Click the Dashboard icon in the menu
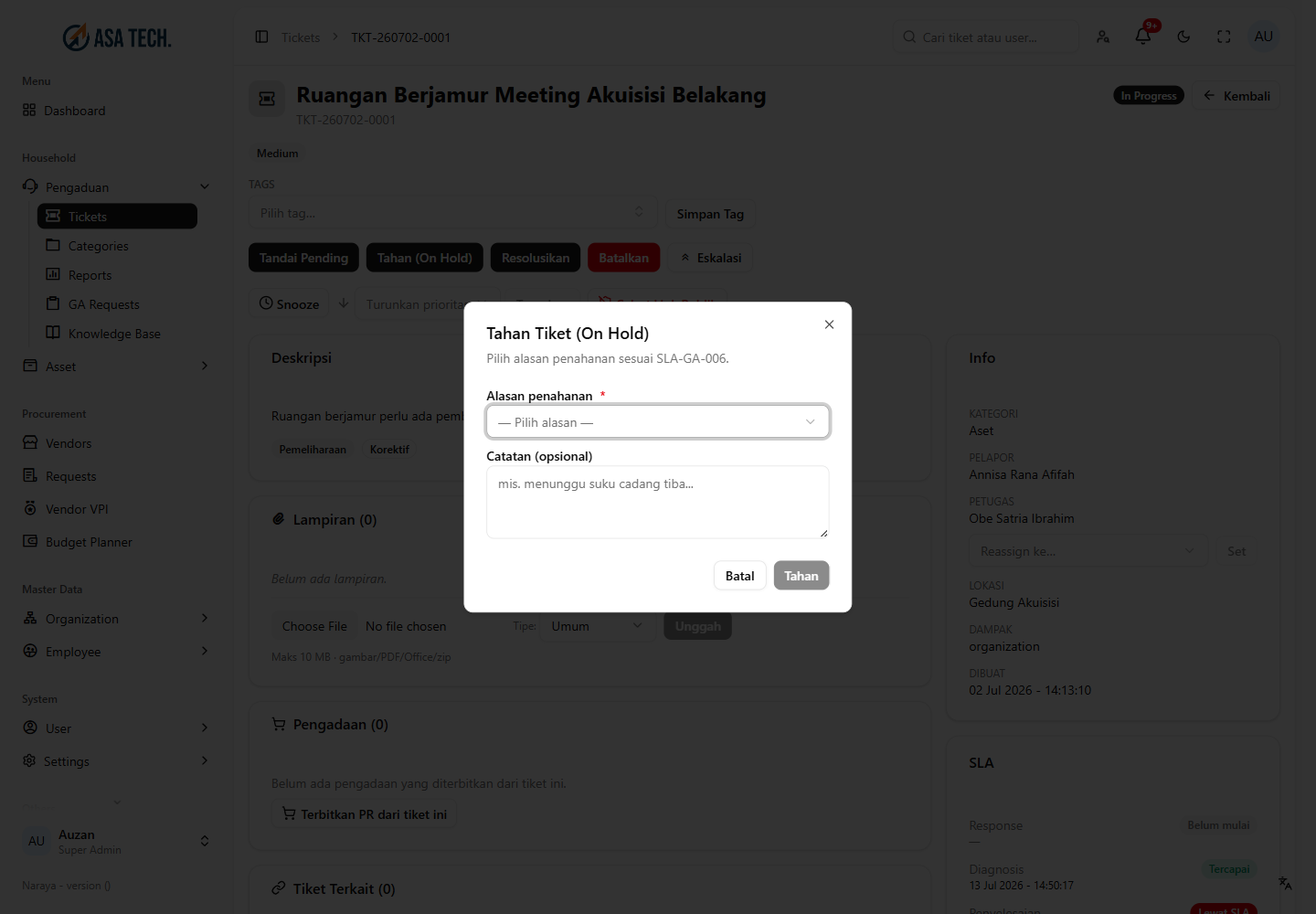This screenshot has width=1316, height=914. [x=29, y=110]
